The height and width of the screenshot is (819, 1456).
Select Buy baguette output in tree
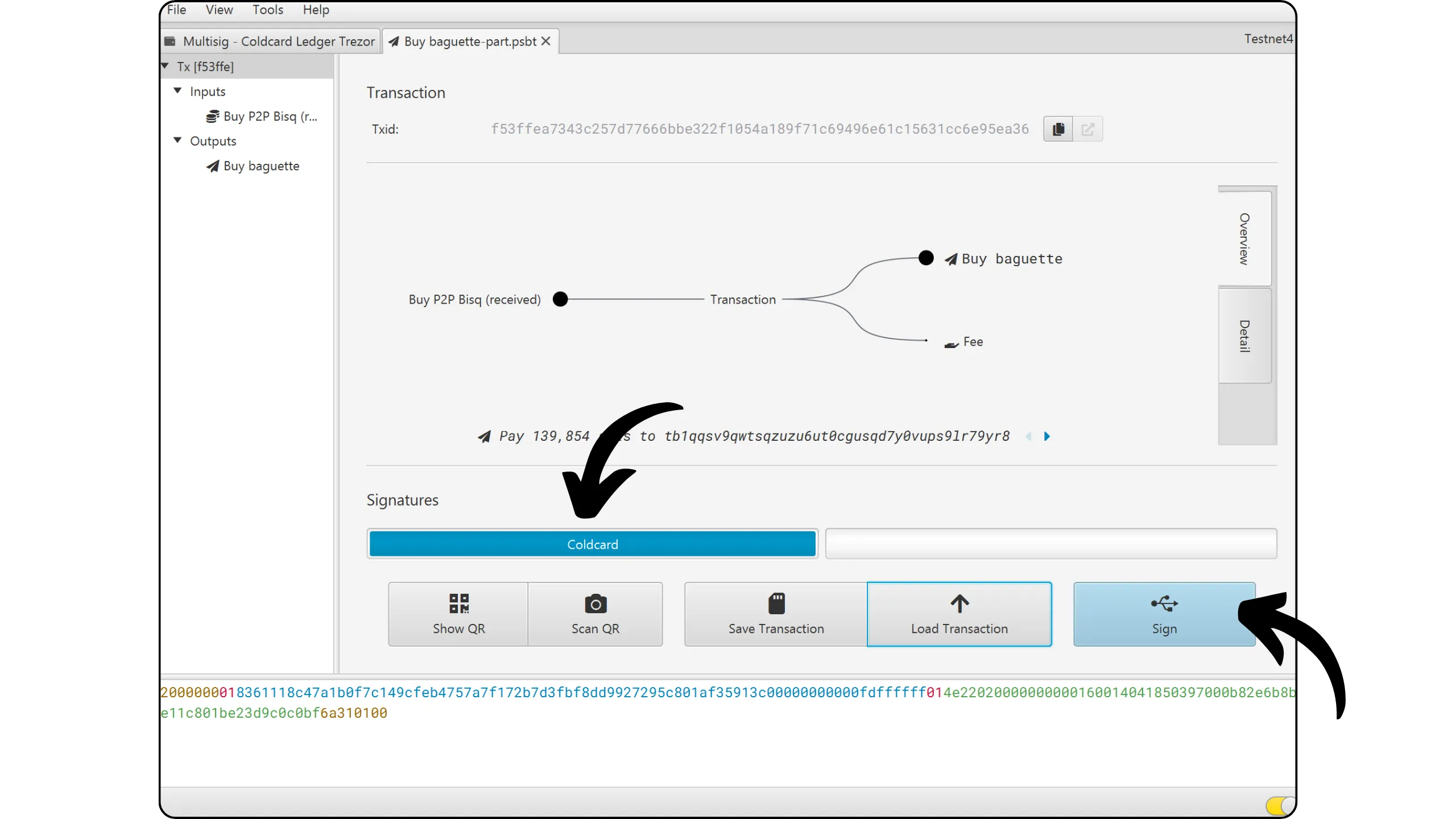[x=261, y=166]
